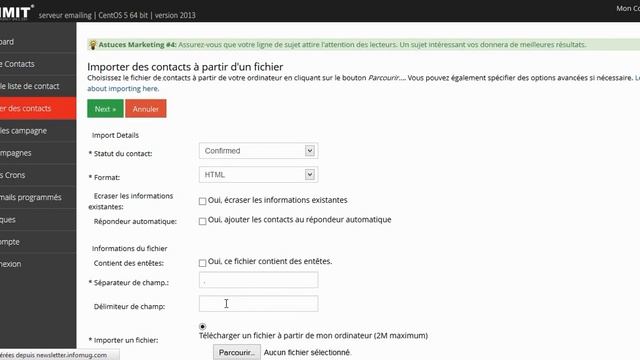This screenshot has width=640, height=360.
Task: Open the 'mails programmés' sidebar item
Action: (x=38, y=197)
